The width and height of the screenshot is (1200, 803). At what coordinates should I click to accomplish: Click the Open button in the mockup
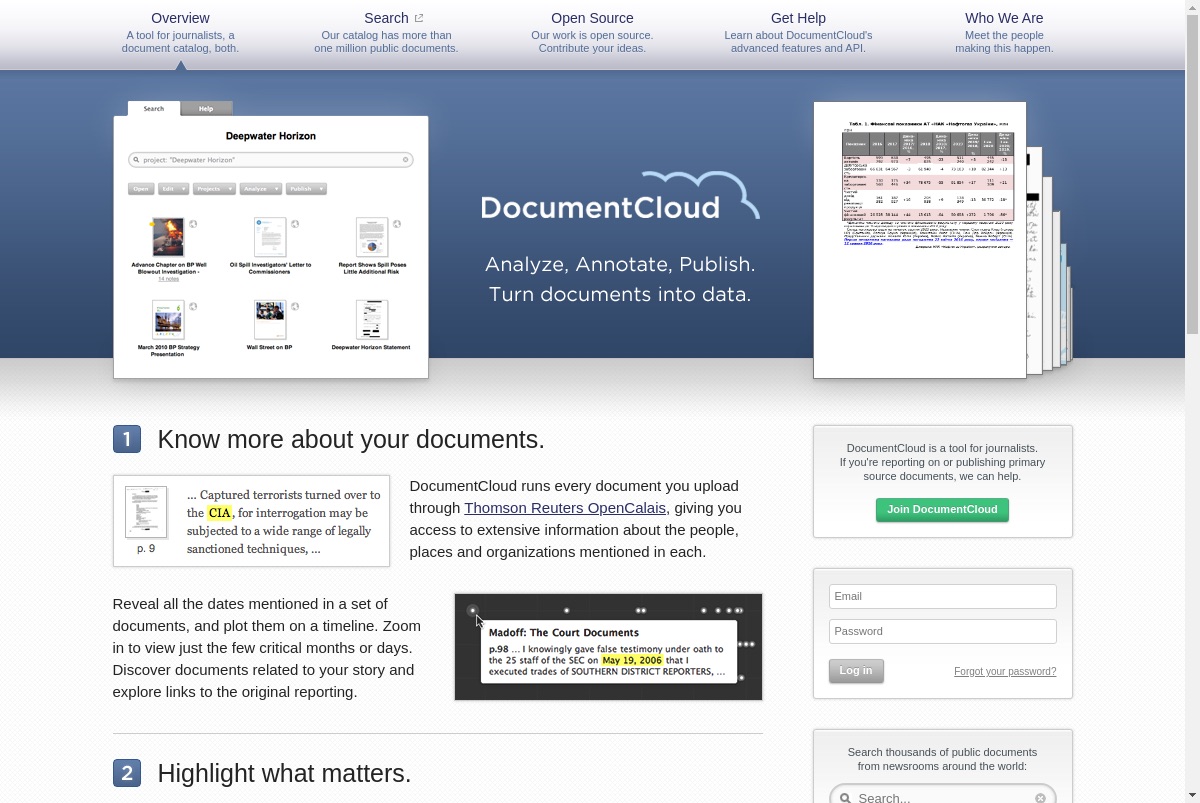(141, 189)
